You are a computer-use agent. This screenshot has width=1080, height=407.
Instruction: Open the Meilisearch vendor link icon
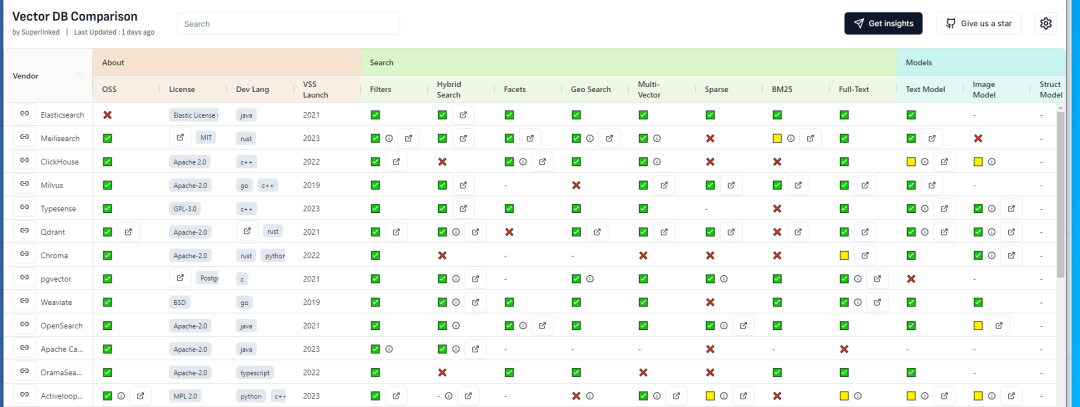coord(24,137)
